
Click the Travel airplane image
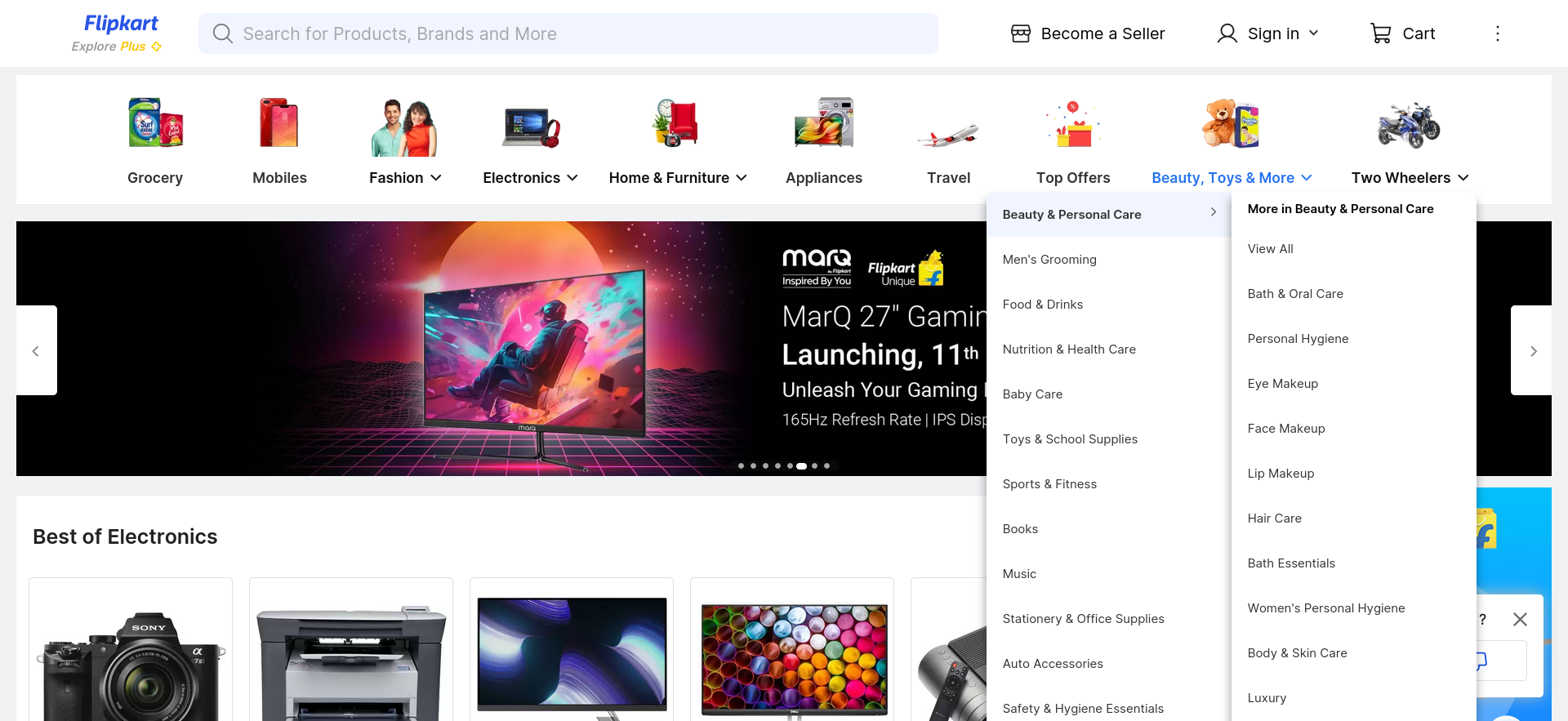(x=948, y=135)
